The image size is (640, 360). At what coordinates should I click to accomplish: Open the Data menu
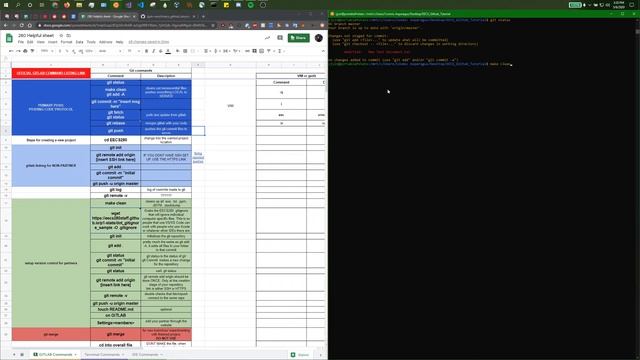tap(79, 42)
